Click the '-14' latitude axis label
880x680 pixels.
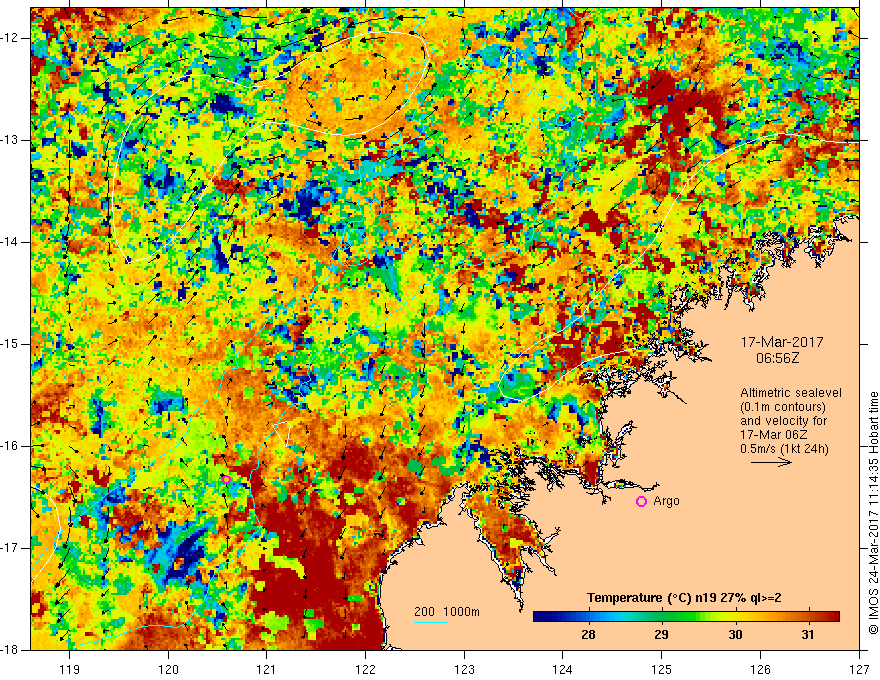[x=10, y=242]
